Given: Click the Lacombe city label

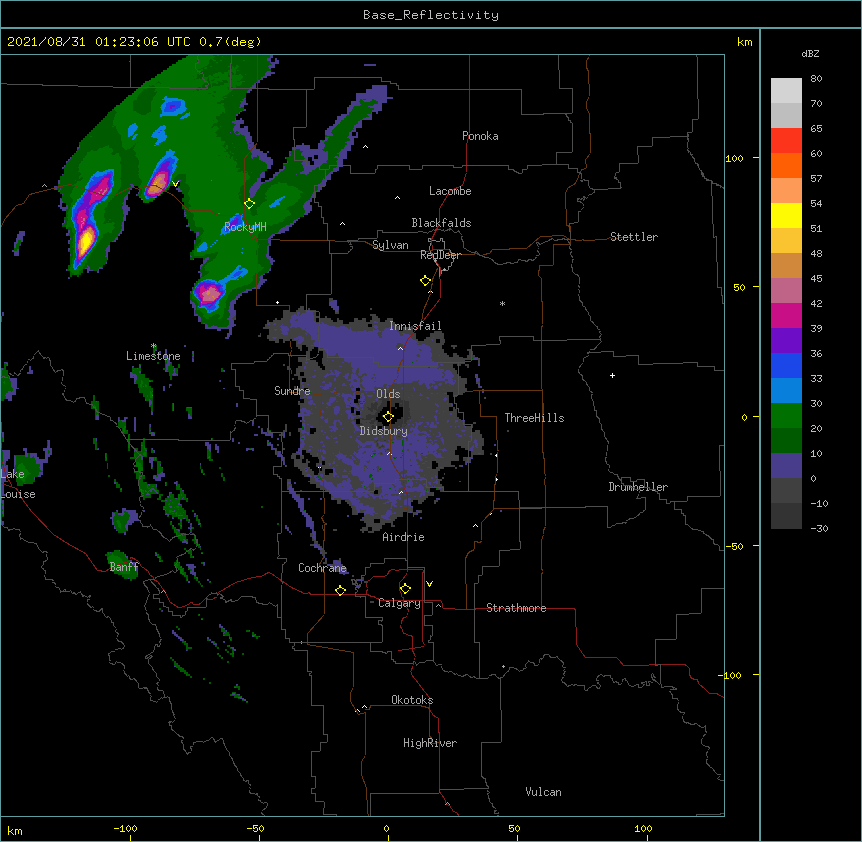Looking at the screenshot, I should [x=450, y=191].
